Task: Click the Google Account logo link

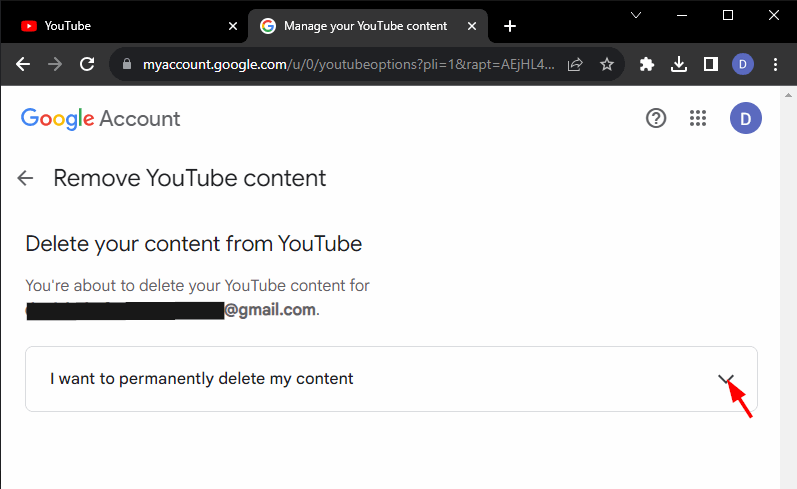Action: pos(101,119)
